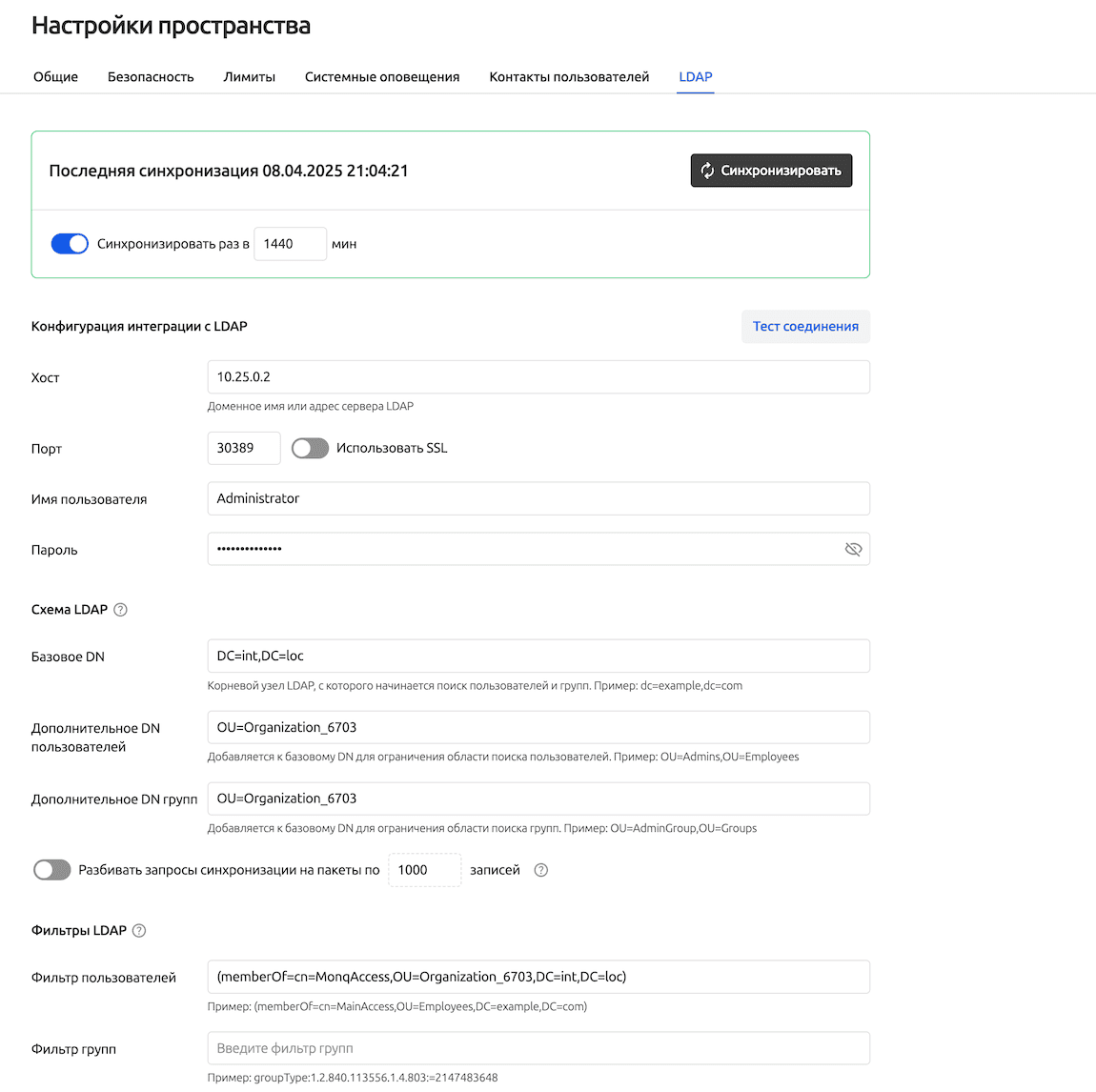Open the Безопасность tab
1096x1092 pixels.
point(151,77)
